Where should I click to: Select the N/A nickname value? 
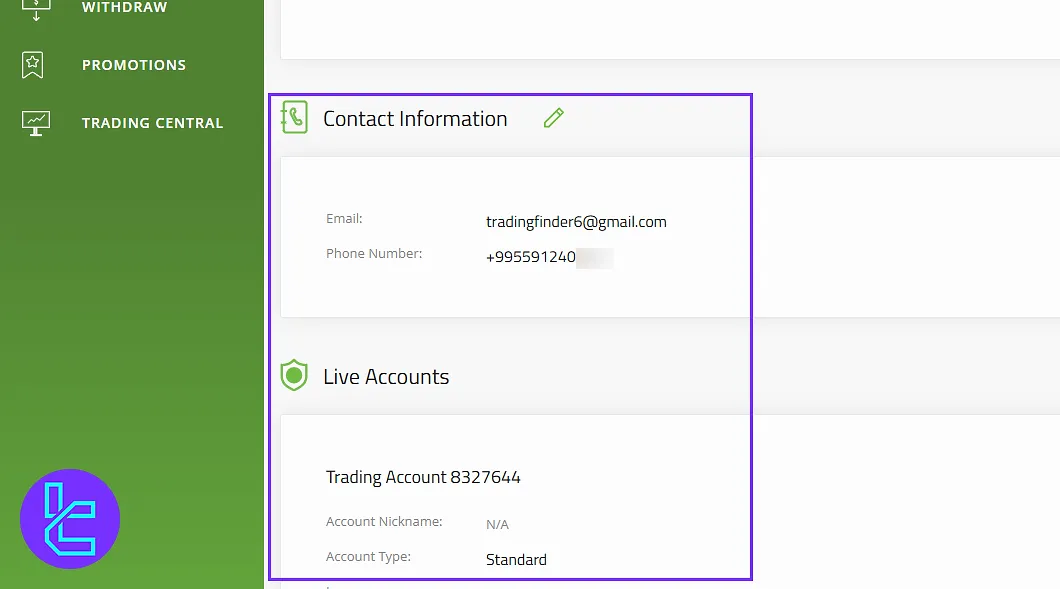pyautogui.click(x=497, y=524)
